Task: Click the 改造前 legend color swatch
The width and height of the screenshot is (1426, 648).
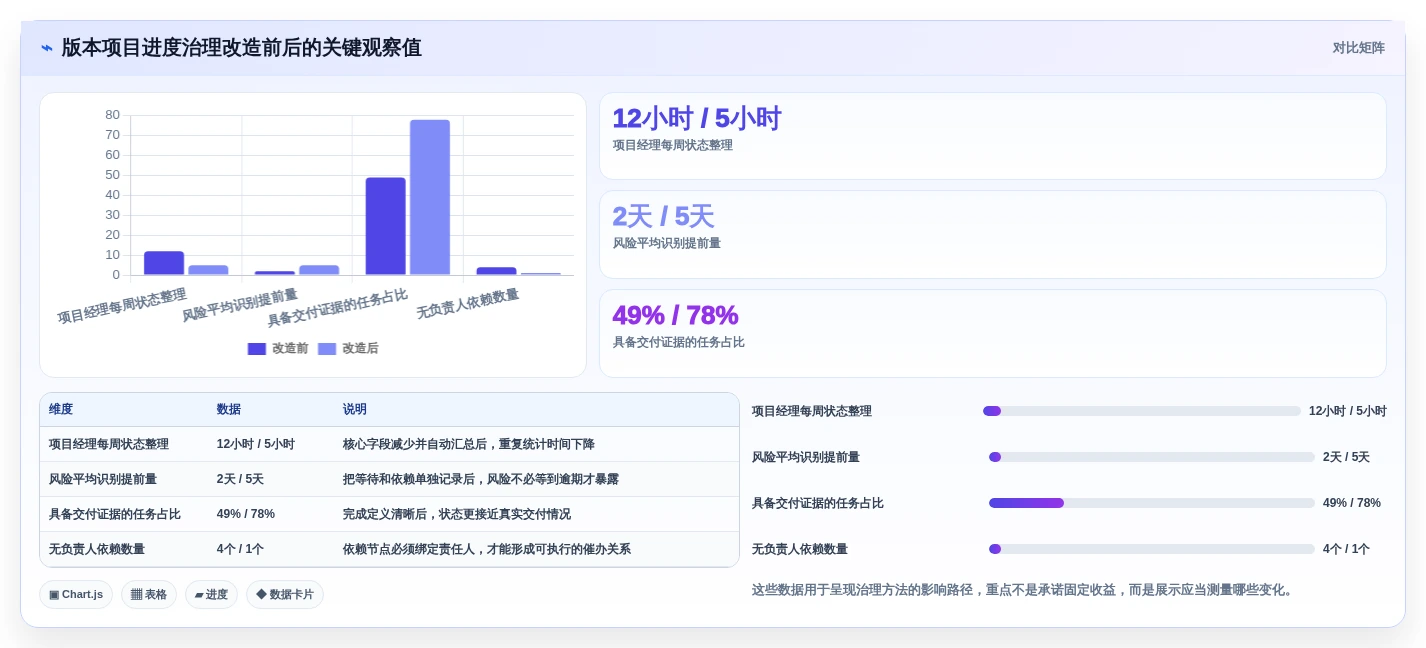Action: 257,349
